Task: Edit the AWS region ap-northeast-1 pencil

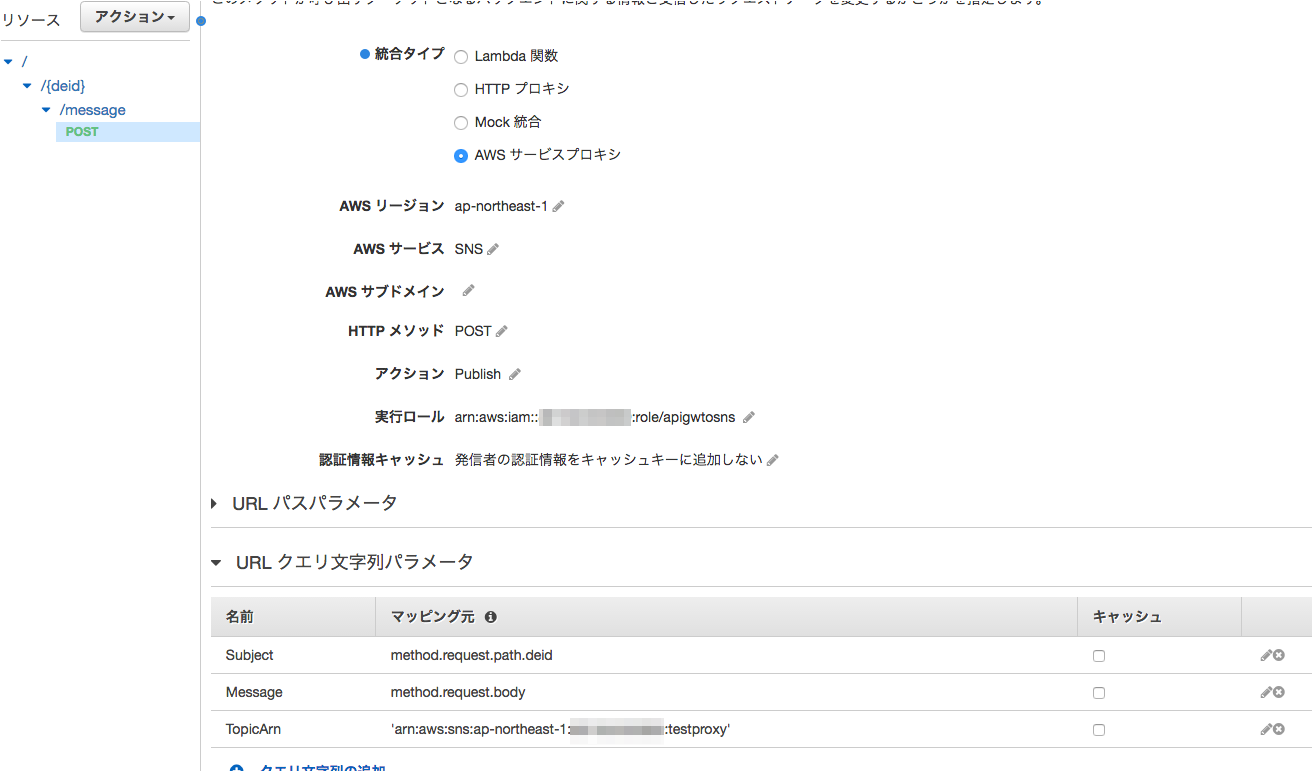Action: coord(559,206)
